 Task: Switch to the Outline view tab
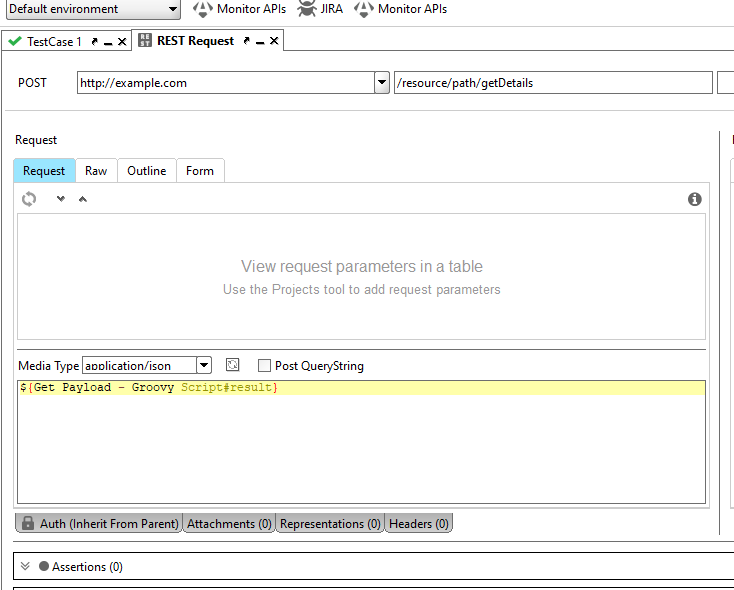click(x=147, y=170)
